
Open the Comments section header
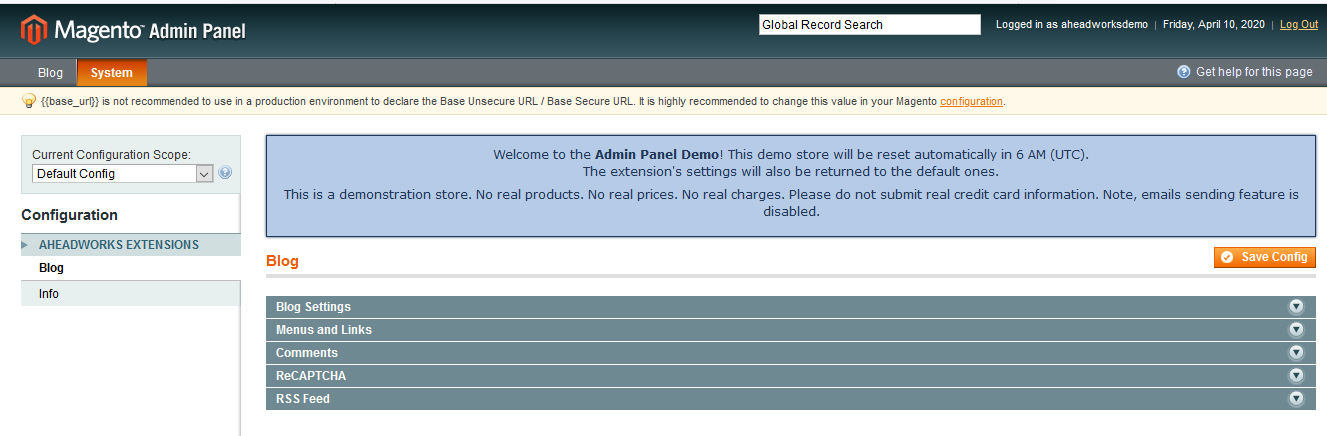[x=791, y=353]
